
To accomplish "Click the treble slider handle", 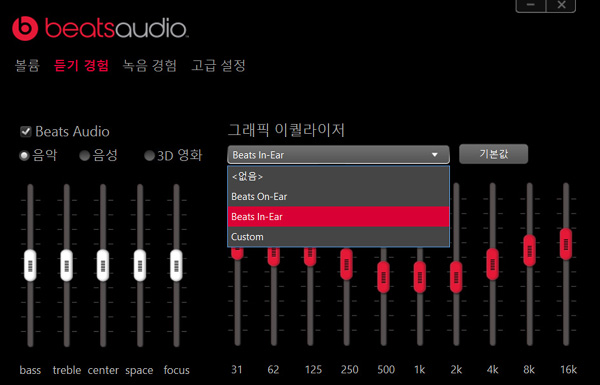I will click(67, 265).
